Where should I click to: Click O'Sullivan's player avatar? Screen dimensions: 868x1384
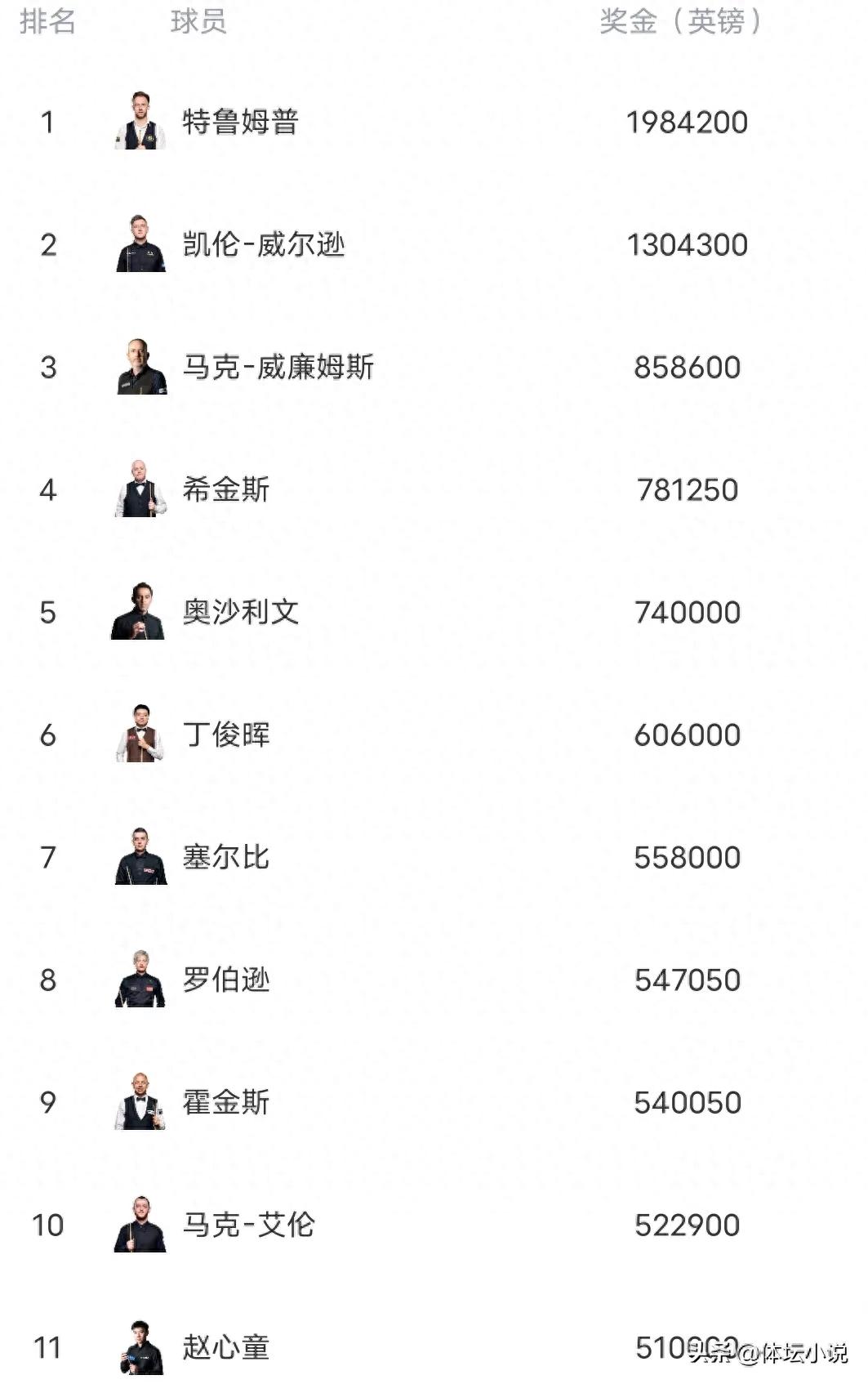139,611
